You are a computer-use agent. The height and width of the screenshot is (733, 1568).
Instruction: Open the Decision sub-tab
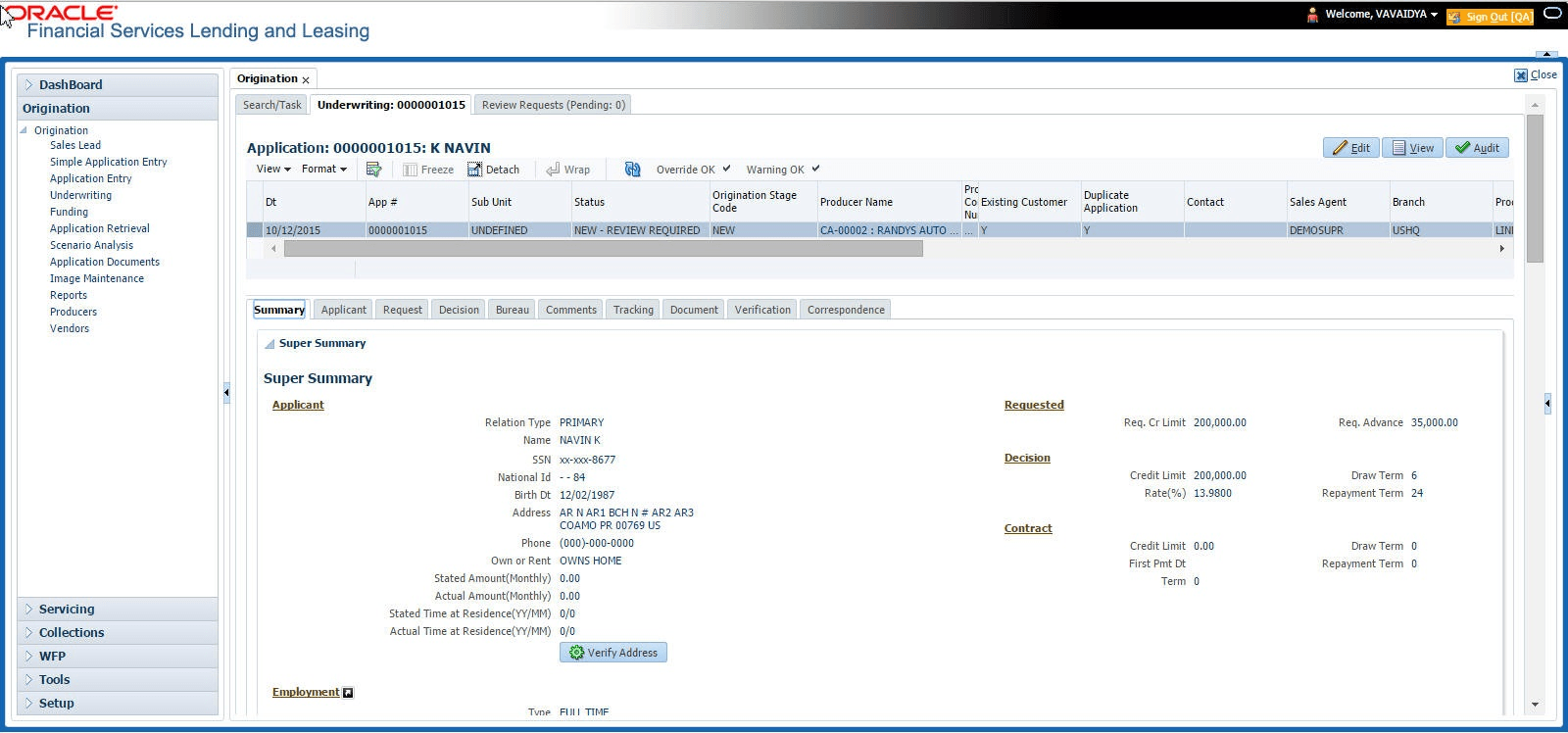459,310
